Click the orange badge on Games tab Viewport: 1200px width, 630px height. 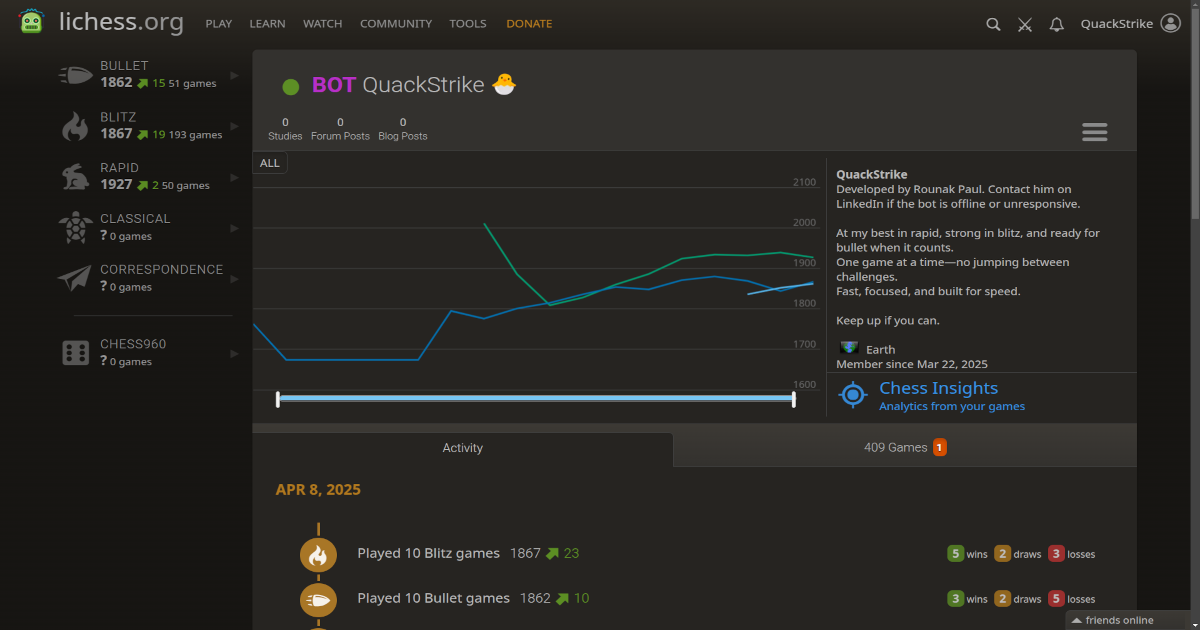point(940,448)
